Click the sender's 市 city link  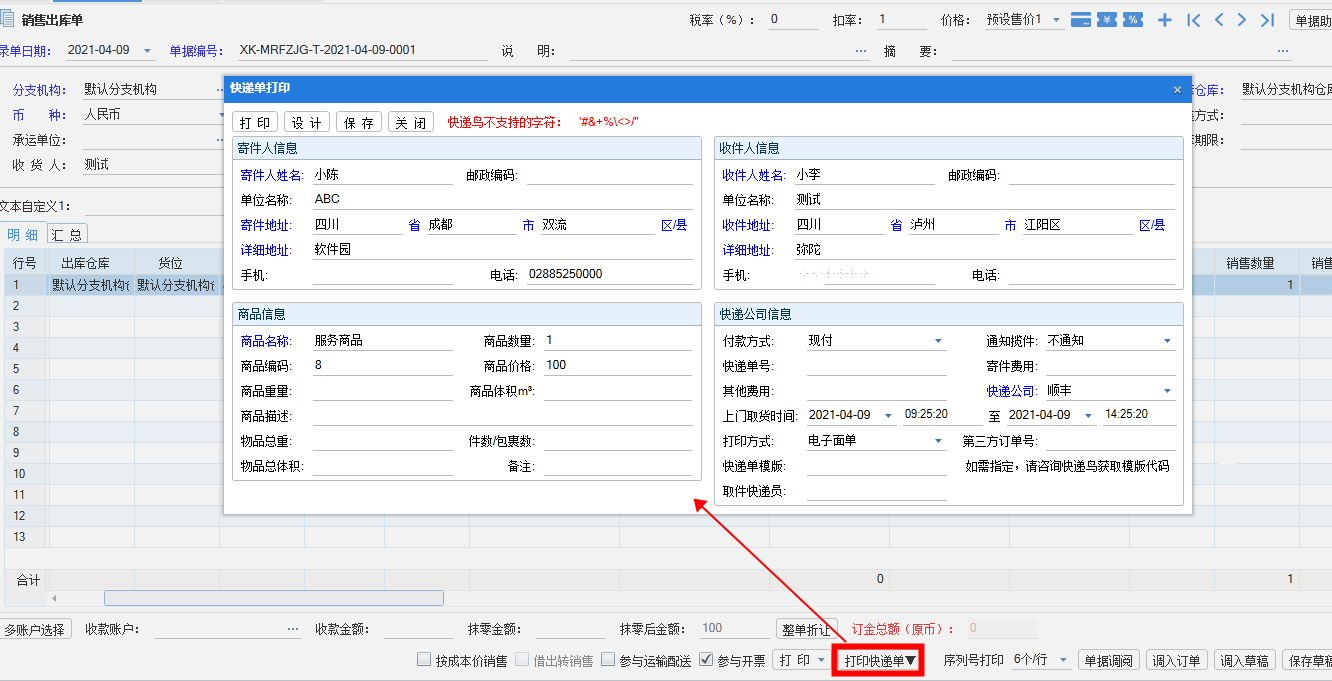pyautogui.click(x=528, y=225)
